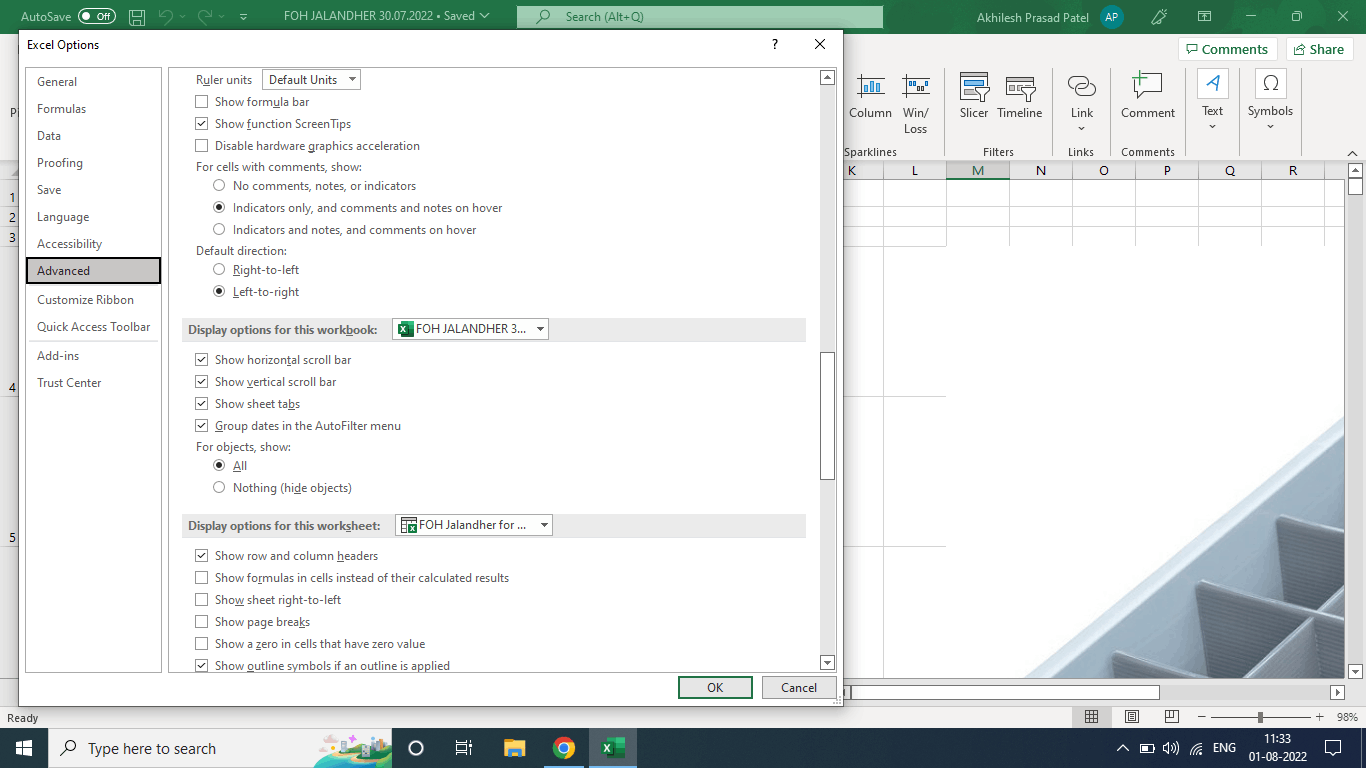The image size is (1366, 768).
Task: Adjust the zoom slider in status bar
Action: (x=1260, y=717)
